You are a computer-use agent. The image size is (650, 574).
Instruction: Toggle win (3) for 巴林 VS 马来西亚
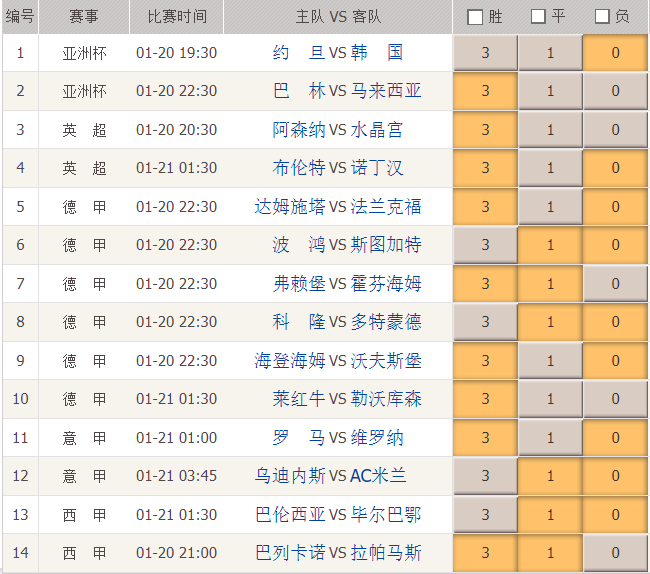click(x=485, y=91)
